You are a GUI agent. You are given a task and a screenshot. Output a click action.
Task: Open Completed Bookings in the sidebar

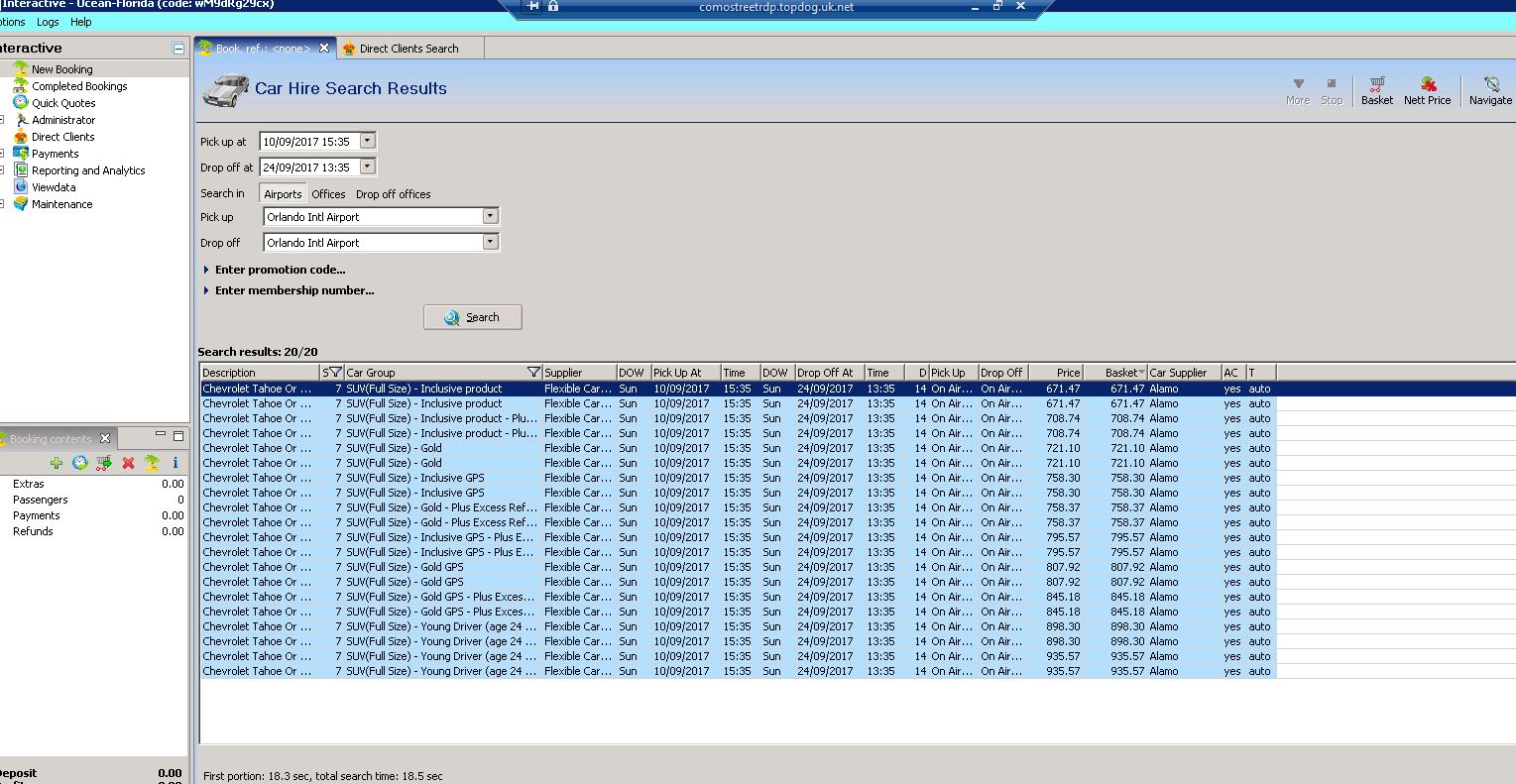(79, 86)
